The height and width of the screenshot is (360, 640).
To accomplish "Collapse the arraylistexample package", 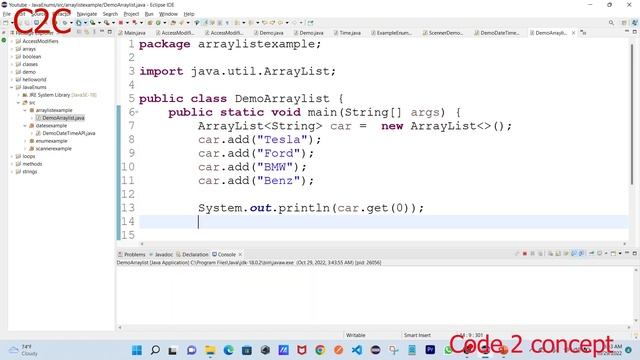I will pos(25,110).
